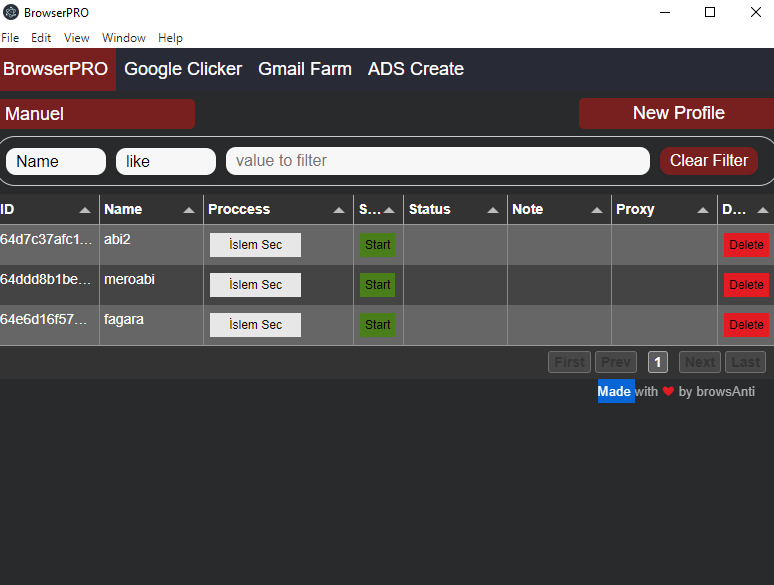The height and width of the screenshot is (585, 774).
Task: Sort the Name column using its arrow
Action: (x=189, y=210)
